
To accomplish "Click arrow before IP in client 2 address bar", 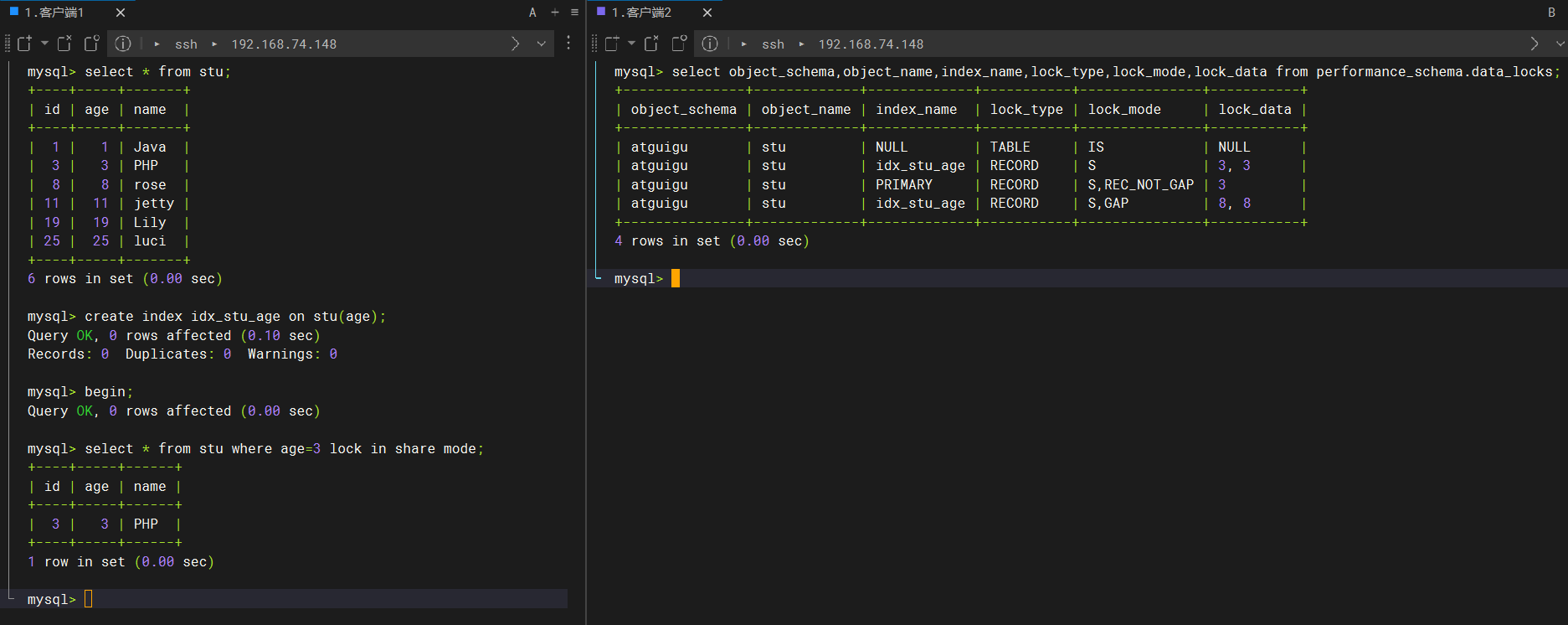I will 802,44.
